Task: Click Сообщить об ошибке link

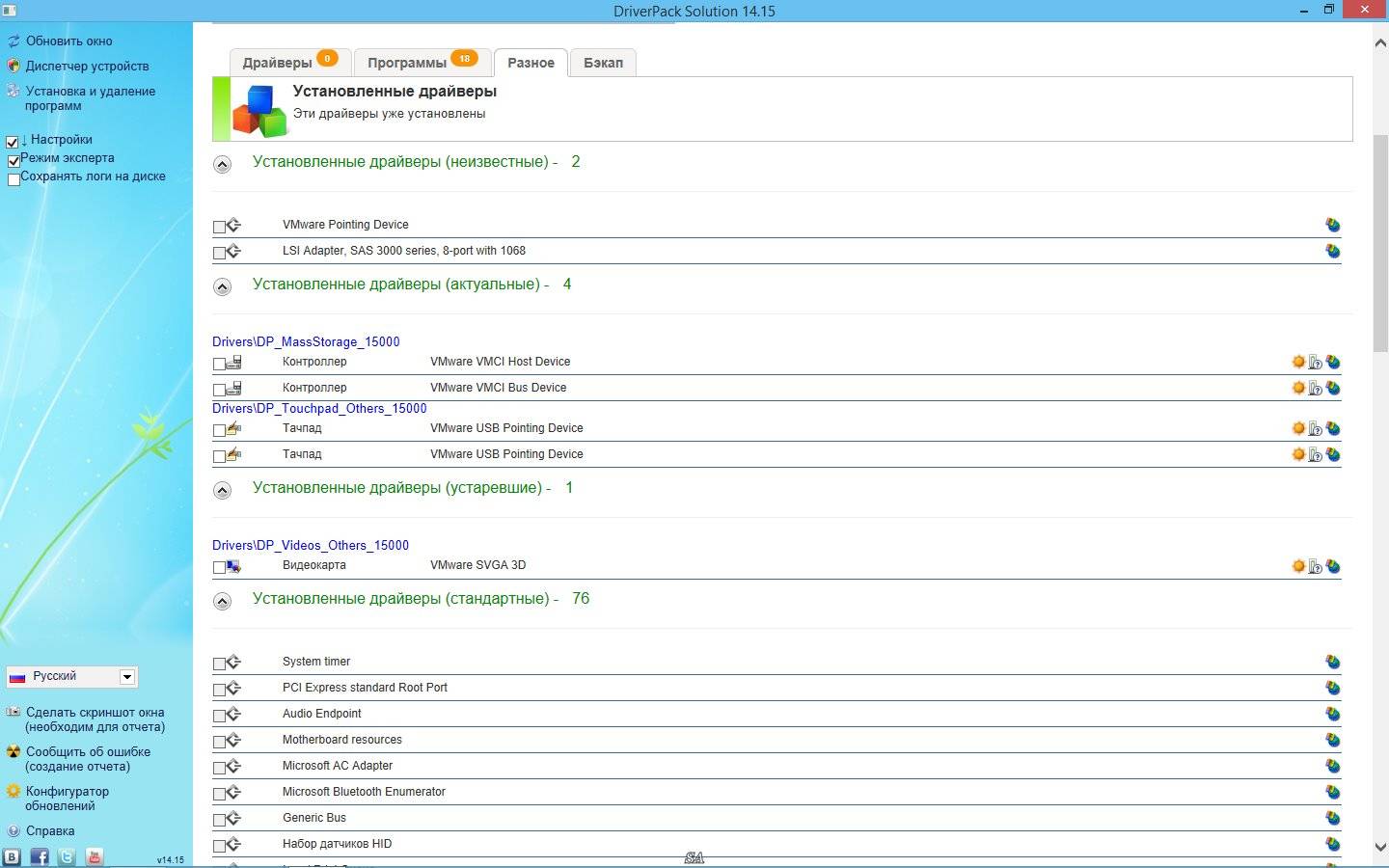Action: point(87,759)
